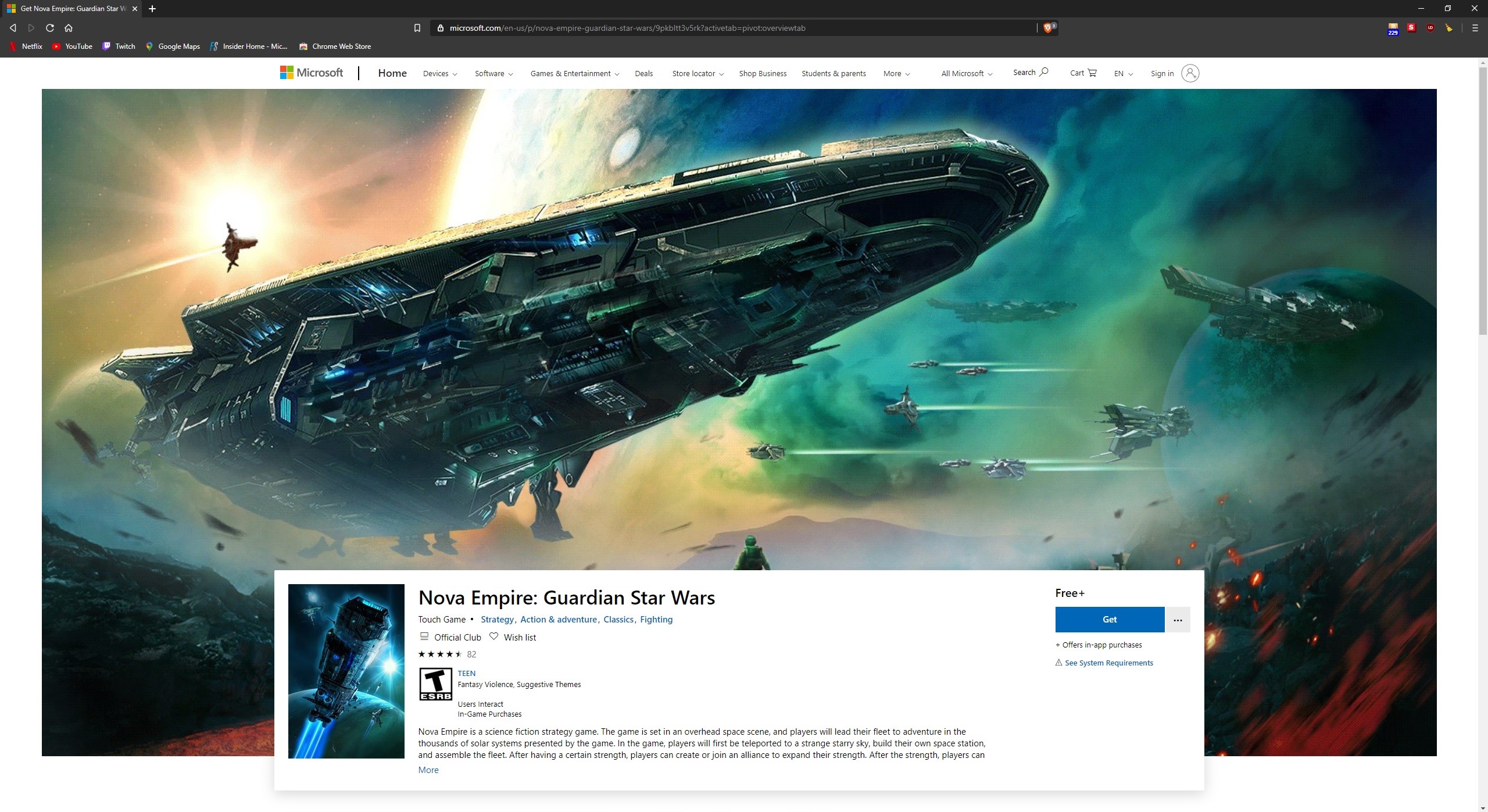
Task: Open the Deals nav item
Action: coord(643,74)
